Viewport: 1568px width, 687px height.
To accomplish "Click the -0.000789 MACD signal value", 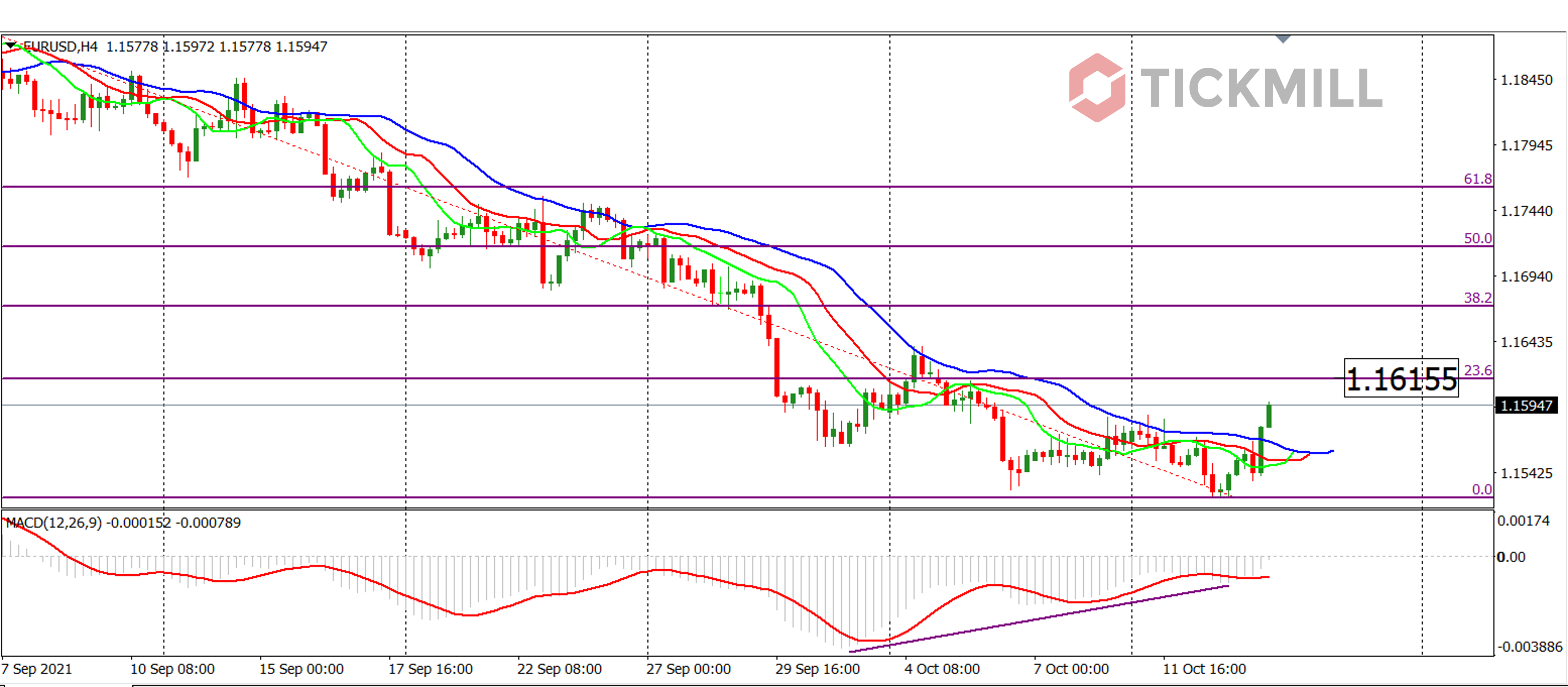I will (208, 523).
